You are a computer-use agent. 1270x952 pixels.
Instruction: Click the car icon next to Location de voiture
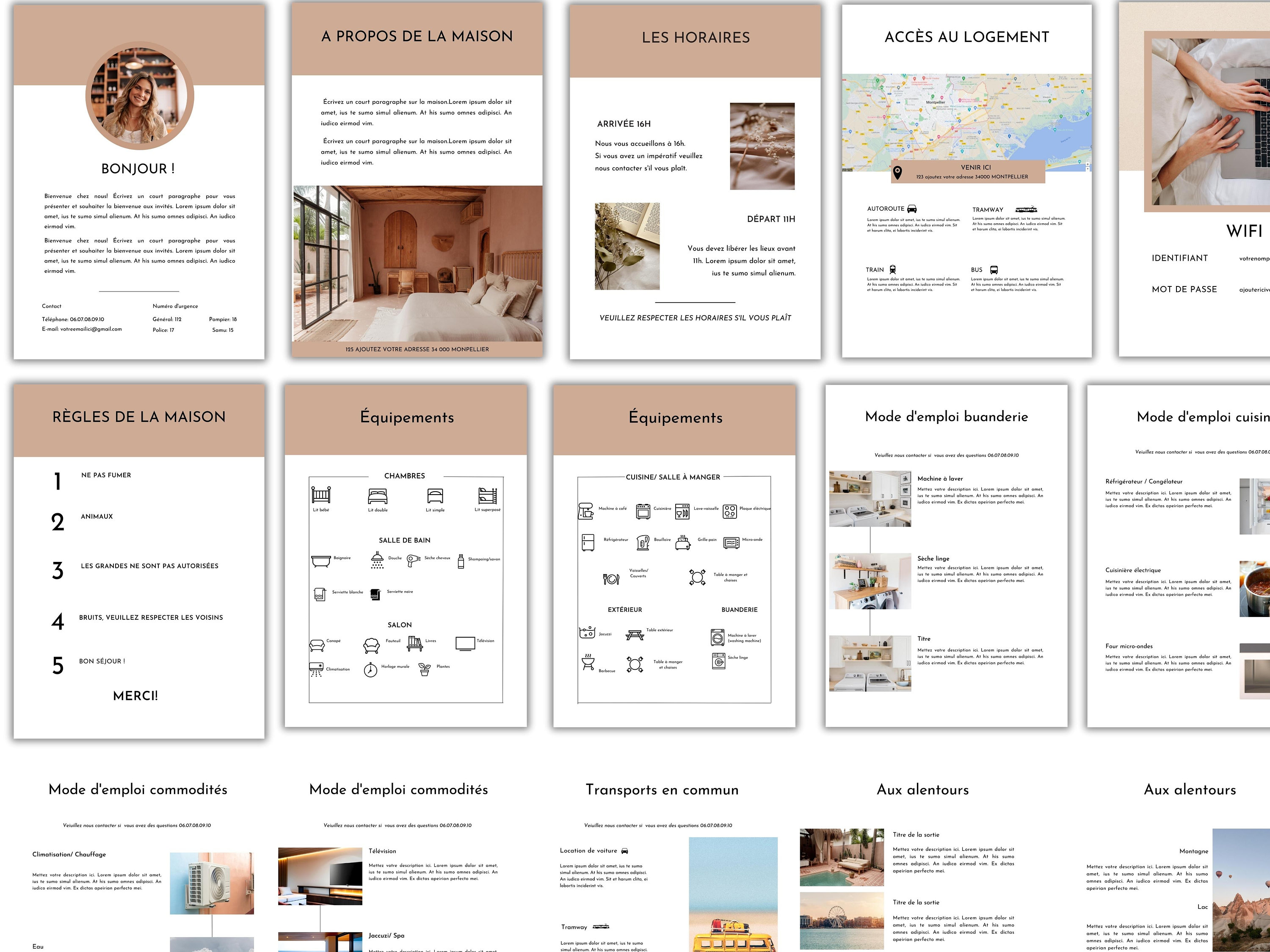(x=625, y=850)
